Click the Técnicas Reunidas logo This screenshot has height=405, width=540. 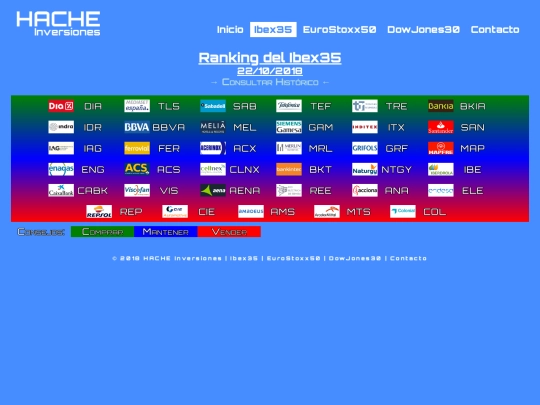[x=365, y=106]
